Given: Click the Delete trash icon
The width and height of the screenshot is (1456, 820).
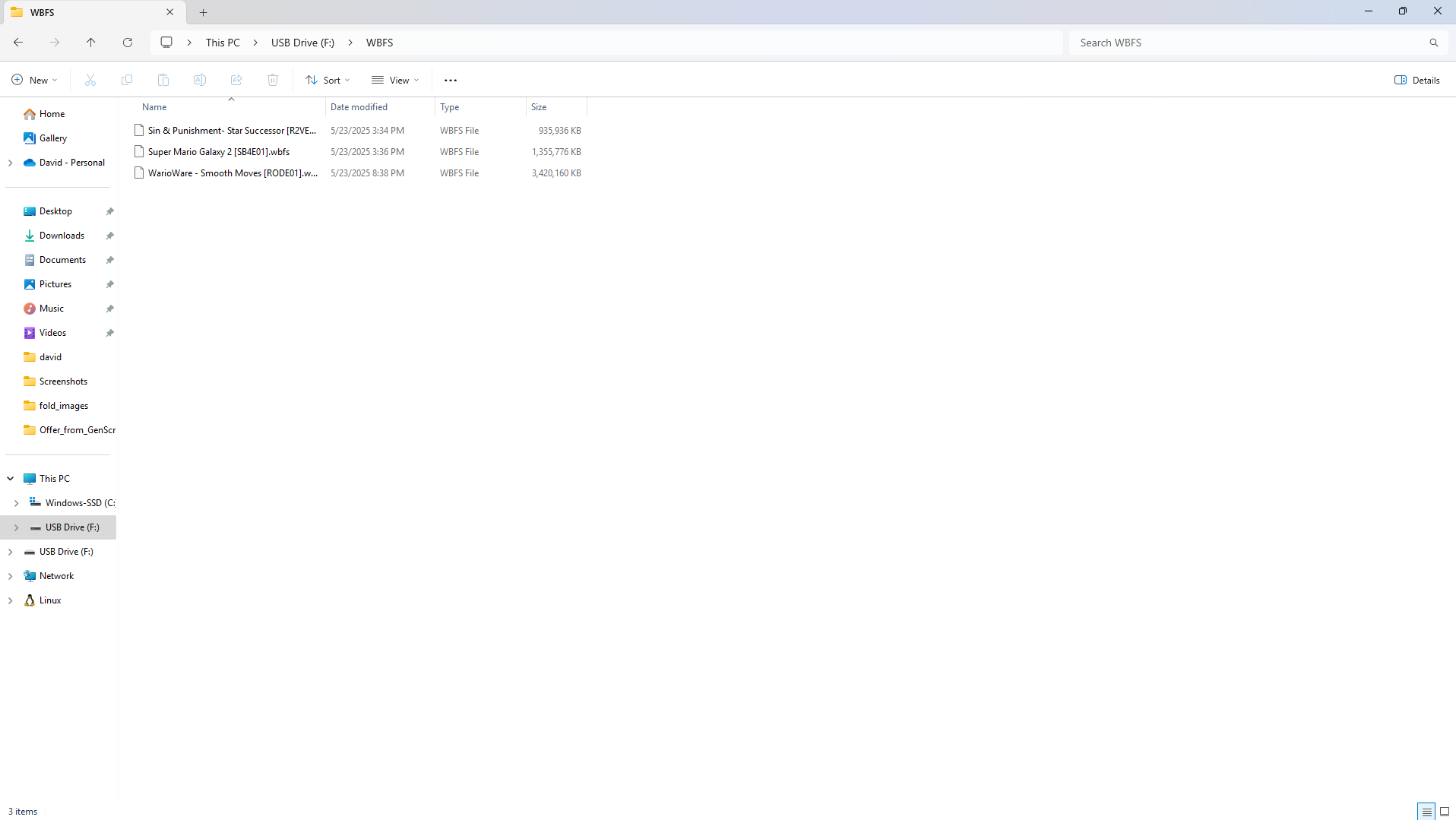Looking at the screenshot, I should click(x=273, y=80).
